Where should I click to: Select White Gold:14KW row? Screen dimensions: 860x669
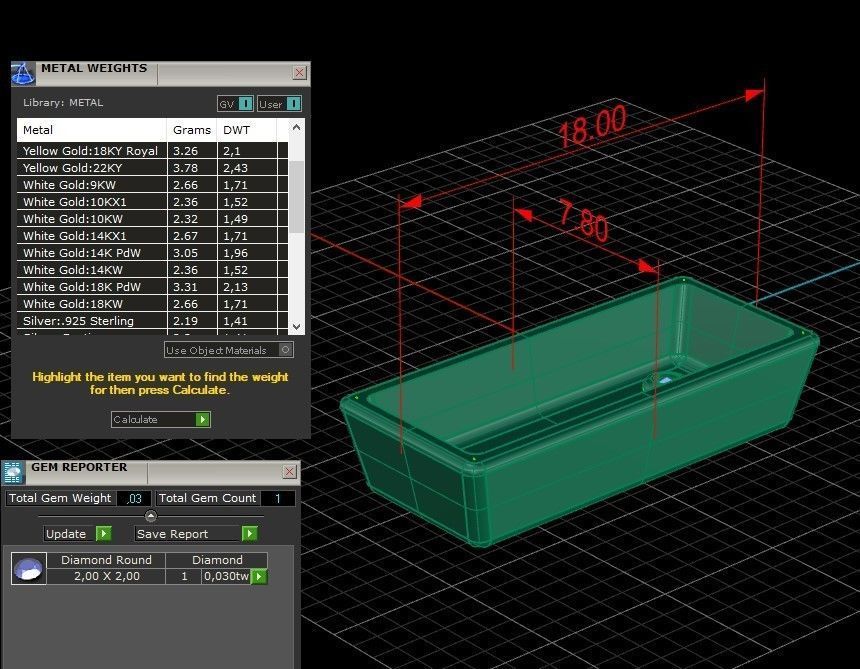tap(152, 270)
